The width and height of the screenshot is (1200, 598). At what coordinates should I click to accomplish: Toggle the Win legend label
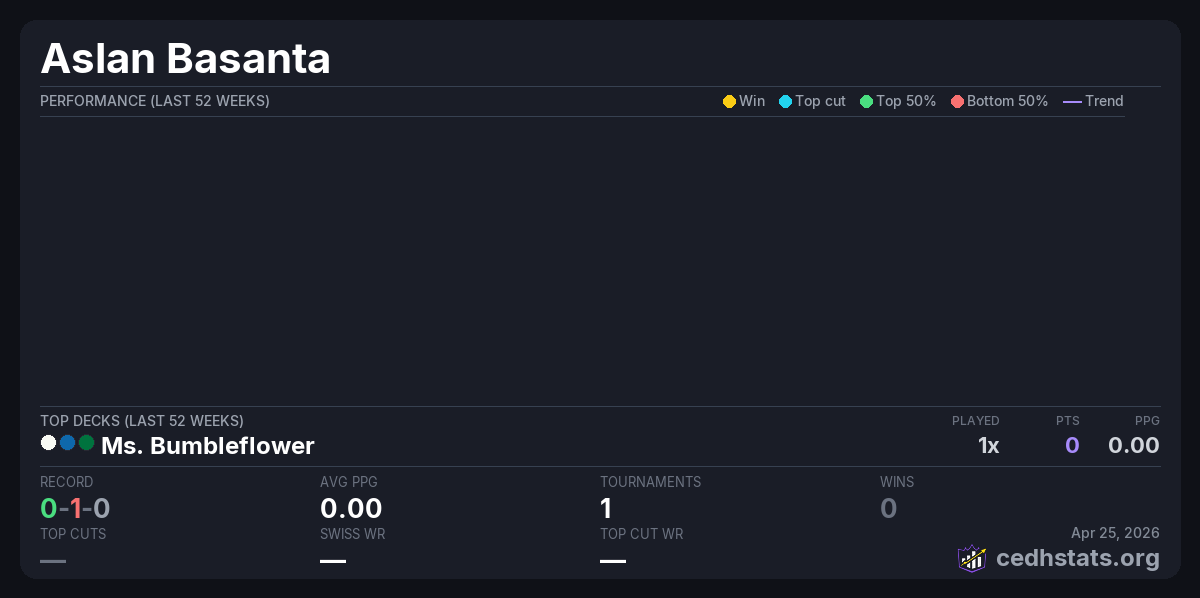coord(752,101)
